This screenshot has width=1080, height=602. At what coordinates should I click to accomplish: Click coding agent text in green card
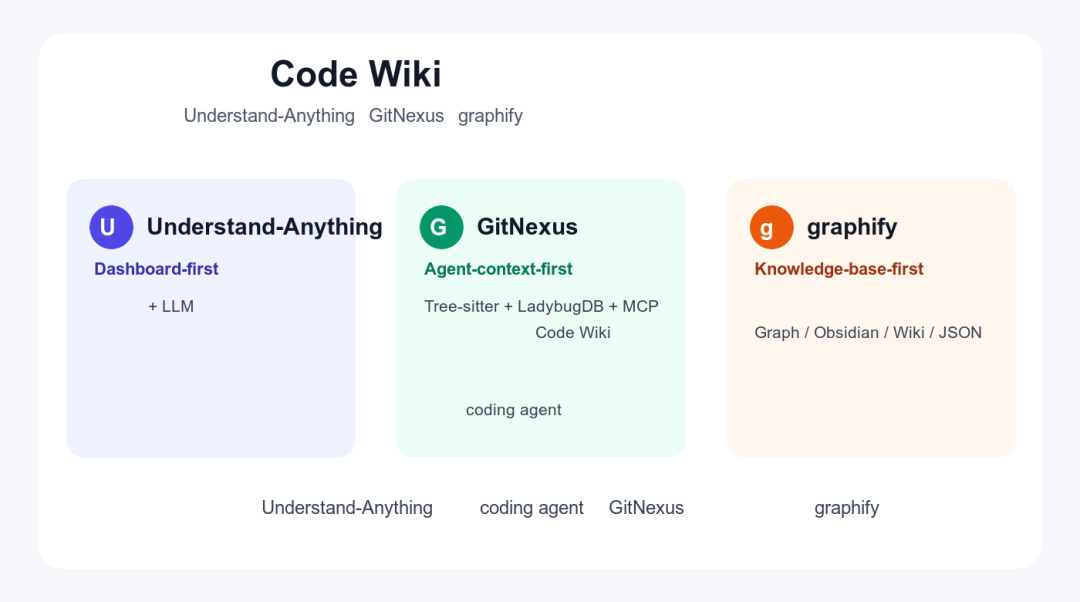[514, 410]
